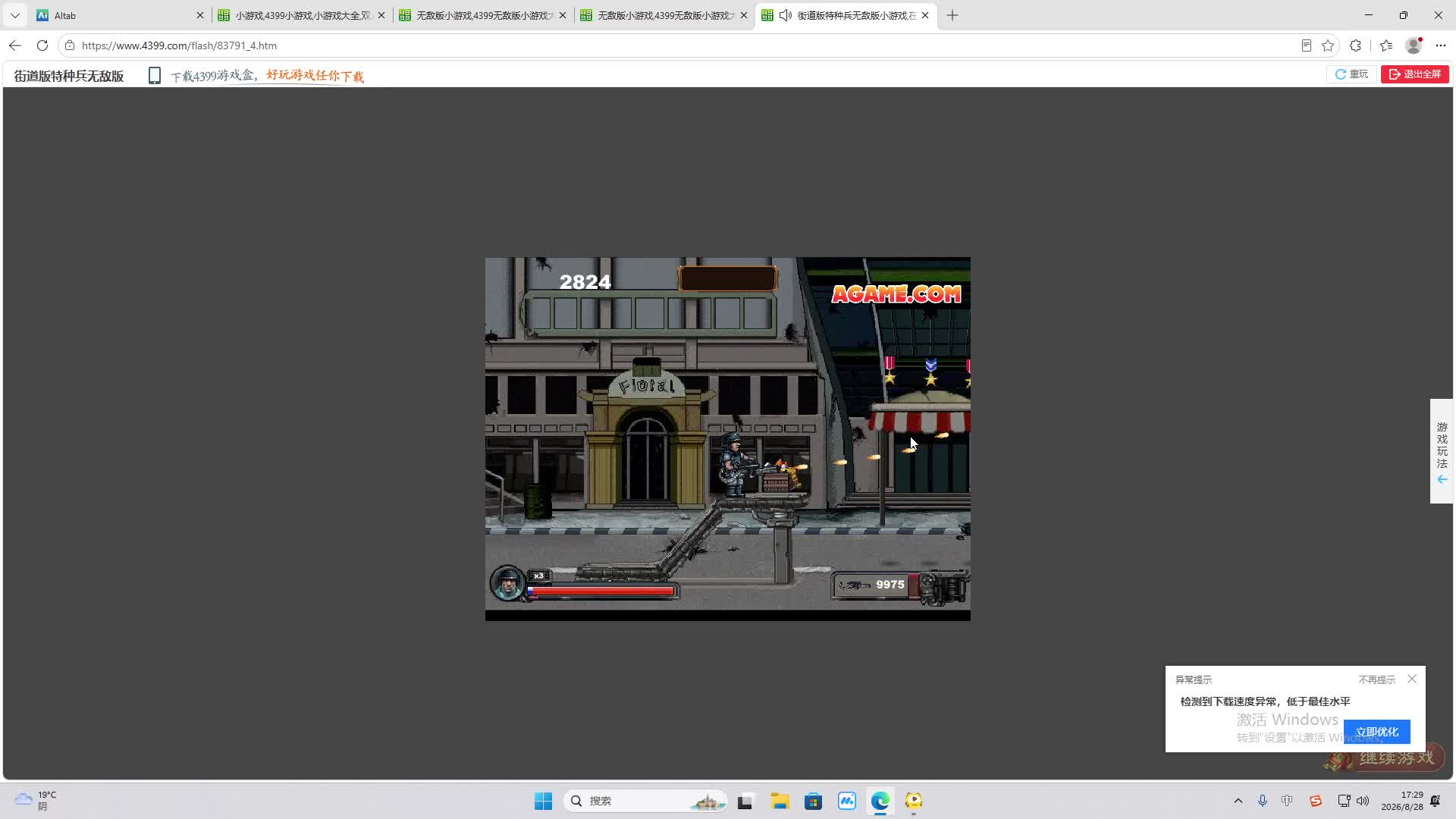Open the yellow app icon on the taskbar
The height and width of the screenshot is (819, 1456).
coord(913,801)
